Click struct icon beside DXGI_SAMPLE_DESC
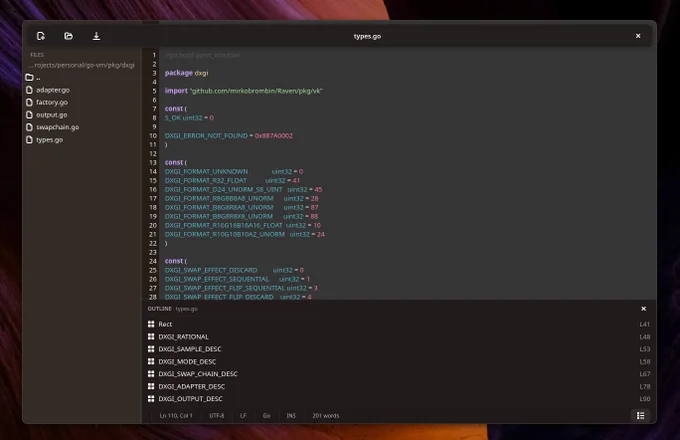Screen dimensions: 680x440 (x=151, y=349)
